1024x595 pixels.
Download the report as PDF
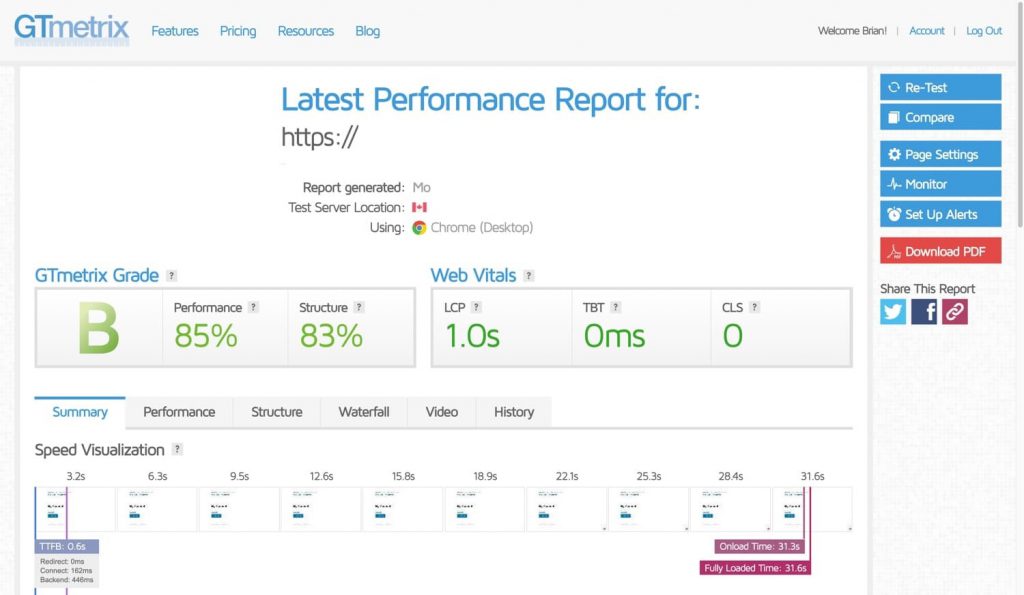point(940,251)
